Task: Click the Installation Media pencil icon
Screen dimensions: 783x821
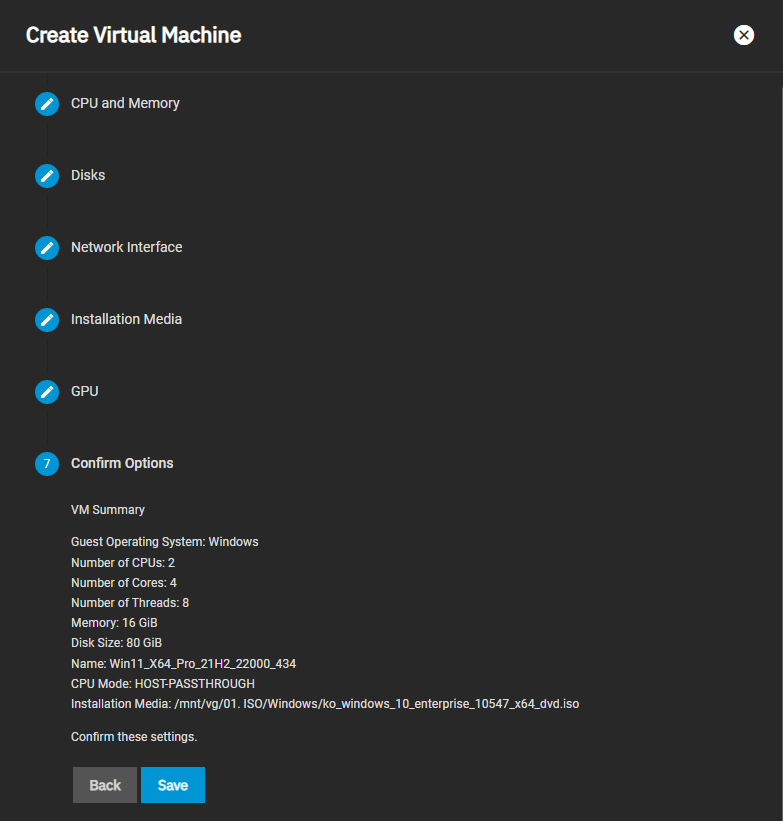Action: 47,319
